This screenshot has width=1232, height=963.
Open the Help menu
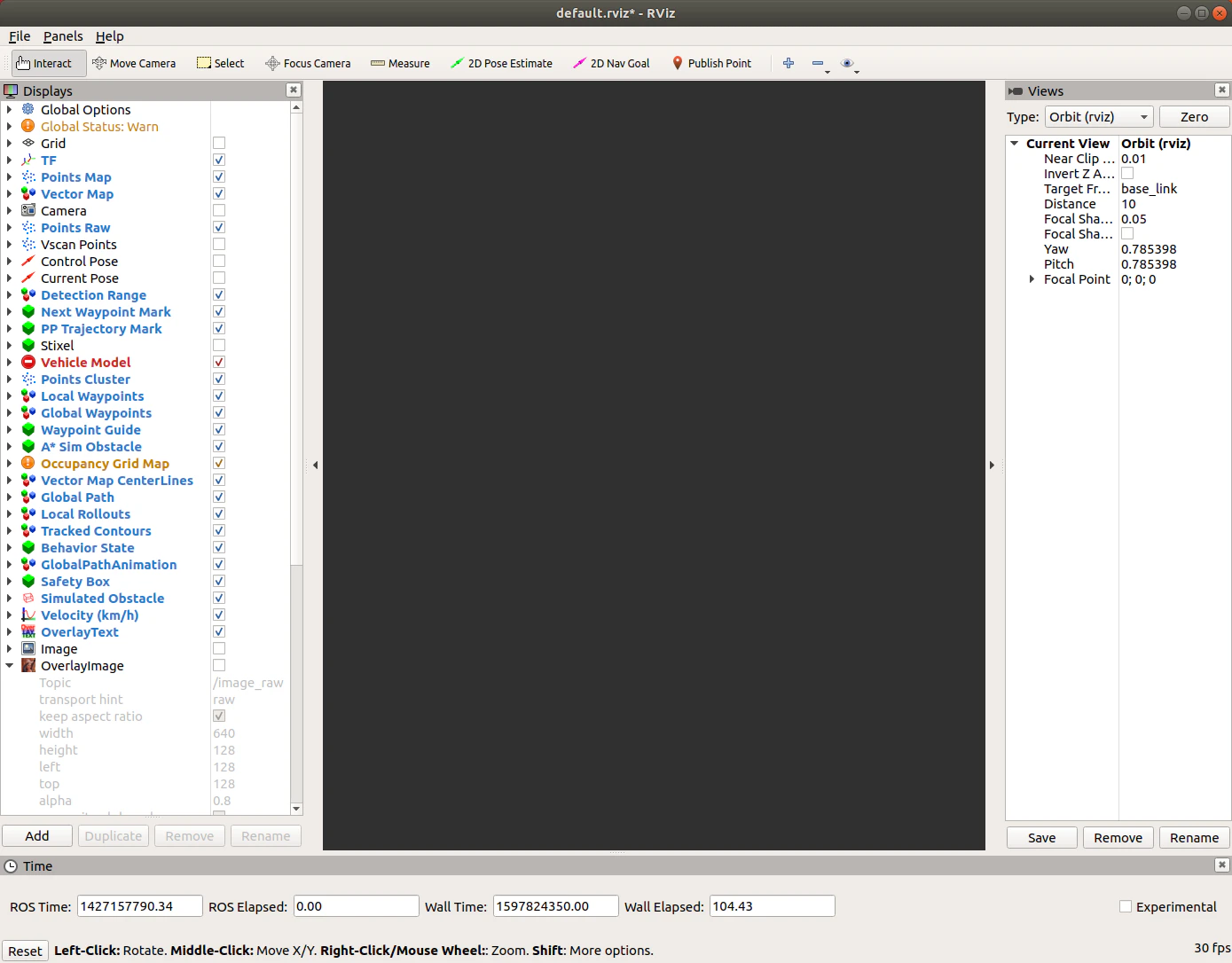pyautogui.click(x=110, y=36)
